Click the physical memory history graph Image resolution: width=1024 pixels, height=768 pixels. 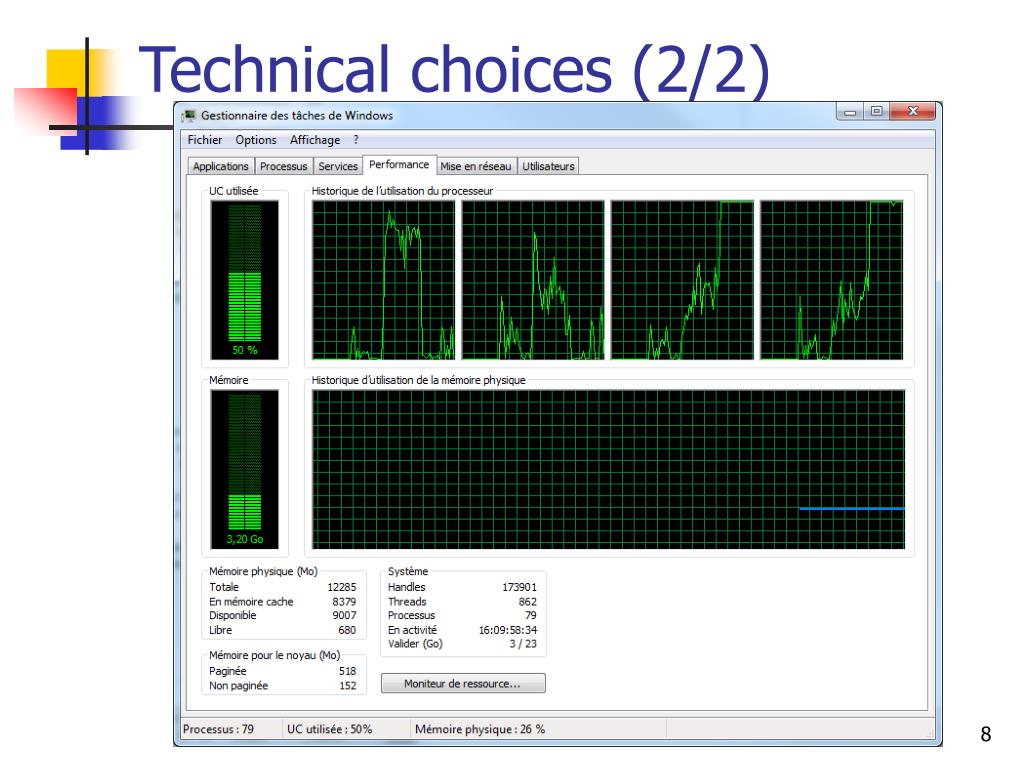click(x=609, y=470)
